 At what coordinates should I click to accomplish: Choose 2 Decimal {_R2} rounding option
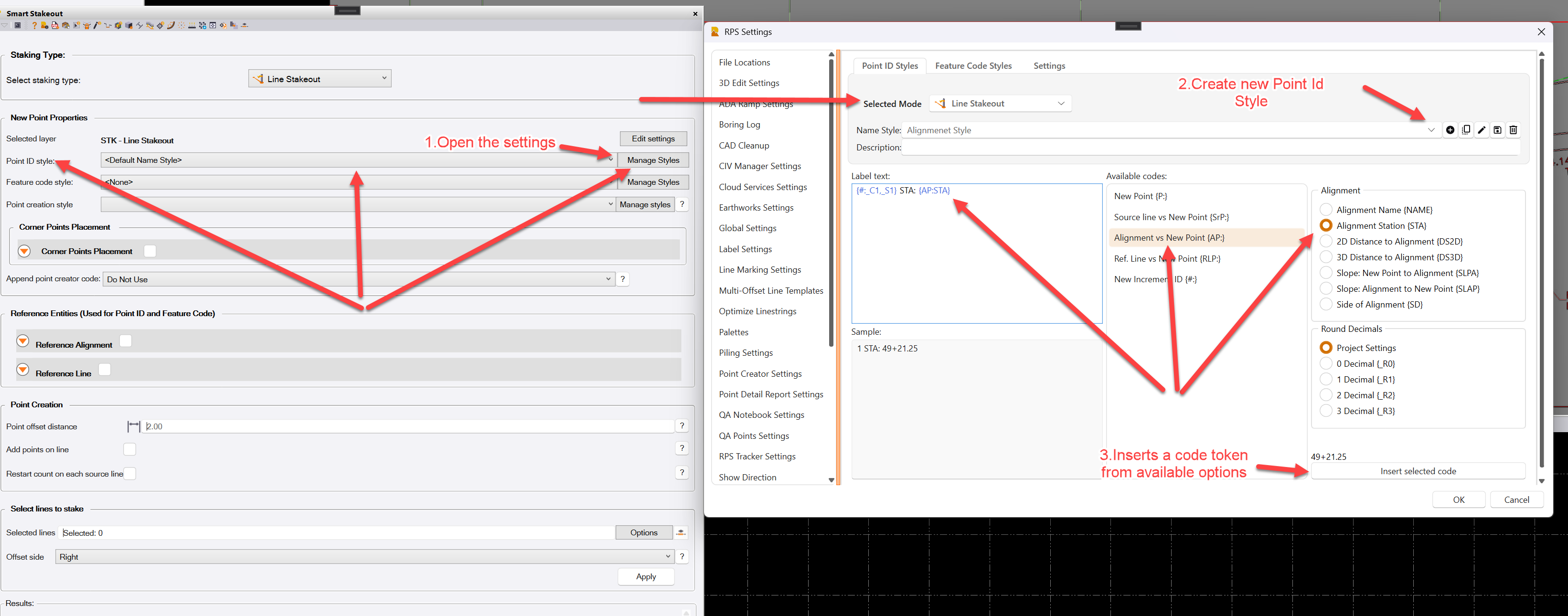coord(1326,395)
